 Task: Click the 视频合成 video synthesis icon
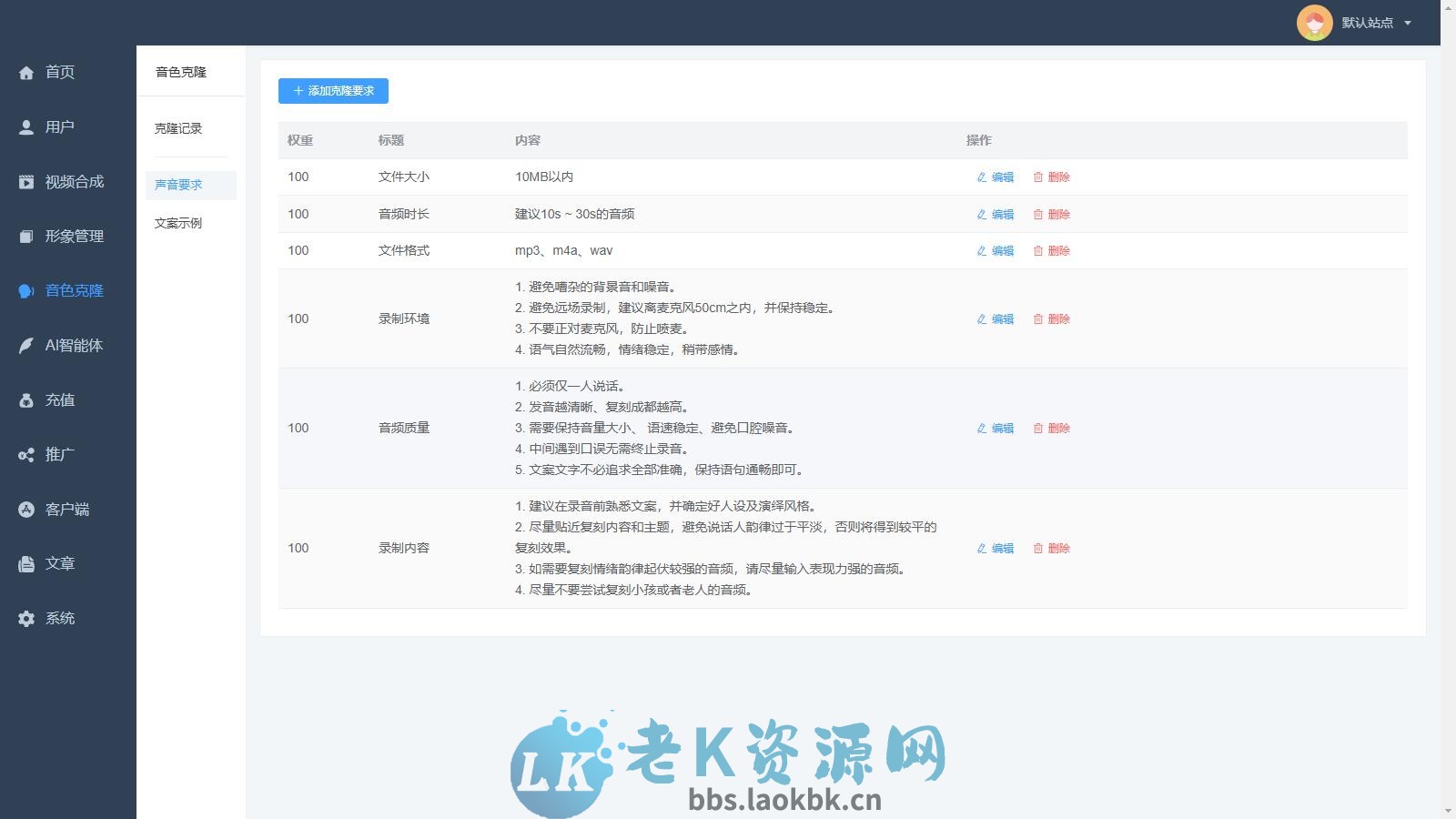coord(26,181)
